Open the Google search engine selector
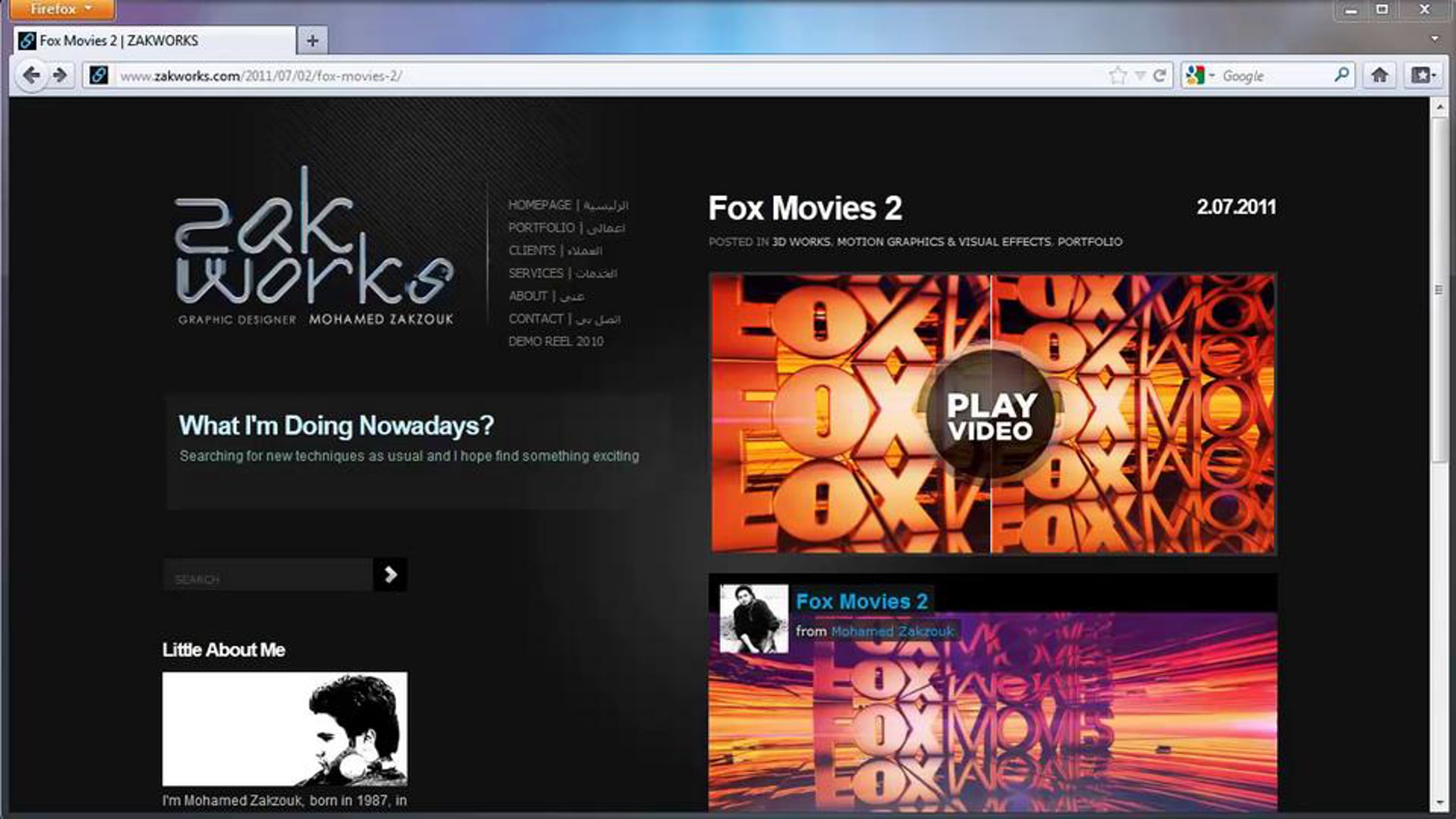1456x819 pixels. (x=1199, y=75)
